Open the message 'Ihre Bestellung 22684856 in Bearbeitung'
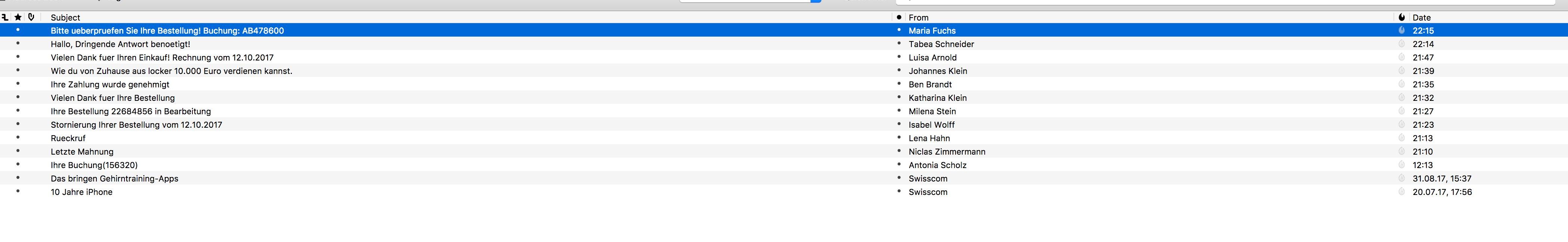This screenshot has width=1568, height=242. [131, 111]
